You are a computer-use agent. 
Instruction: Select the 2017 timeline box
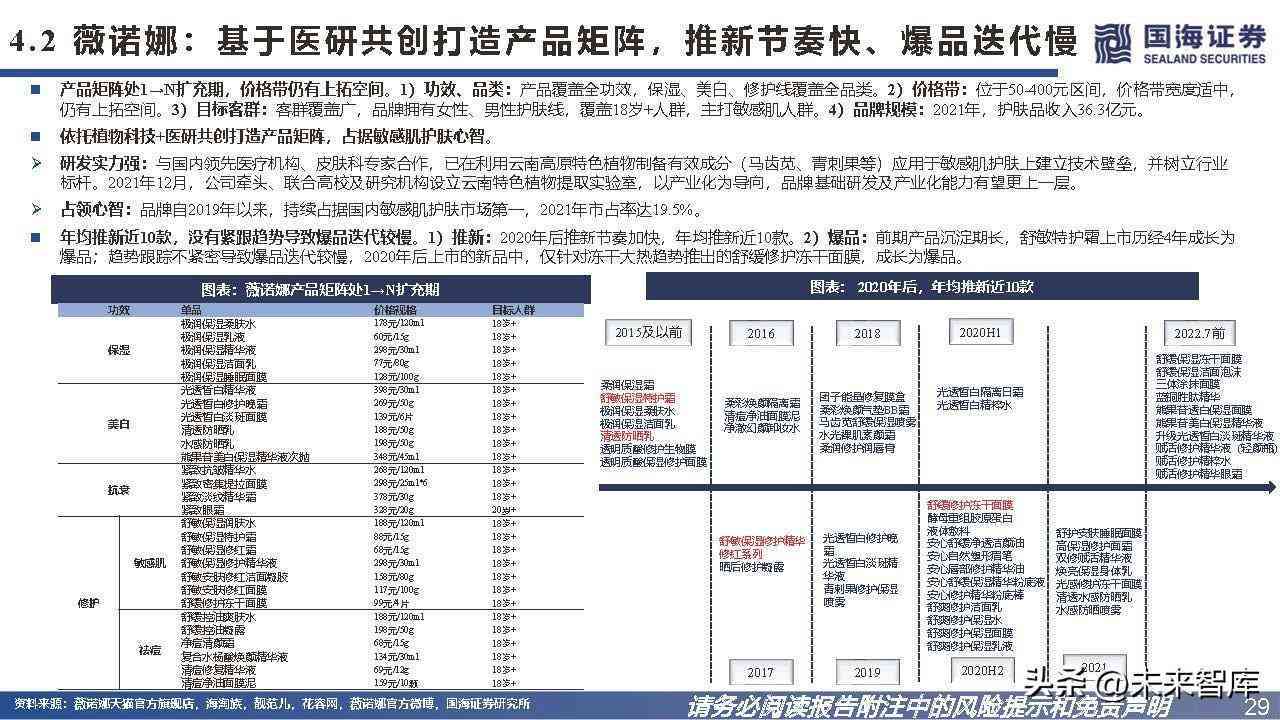point(760,672)
